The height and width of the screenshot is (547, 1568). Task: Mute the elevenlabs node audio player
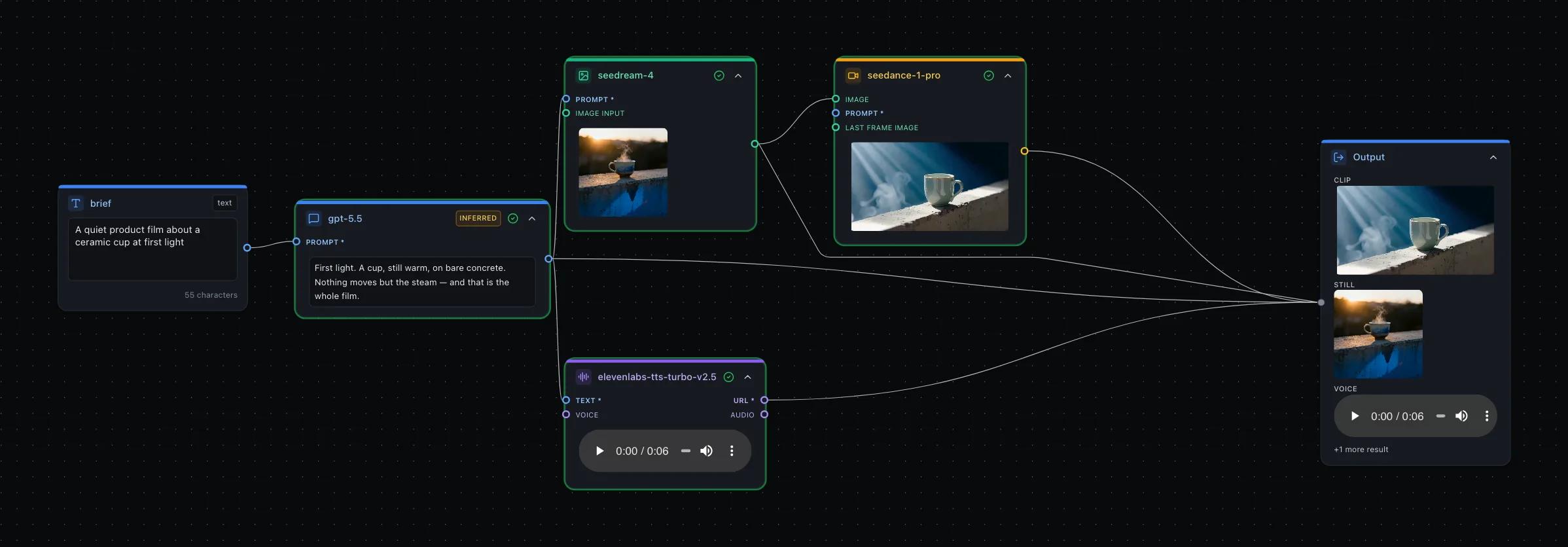[707, 451]
